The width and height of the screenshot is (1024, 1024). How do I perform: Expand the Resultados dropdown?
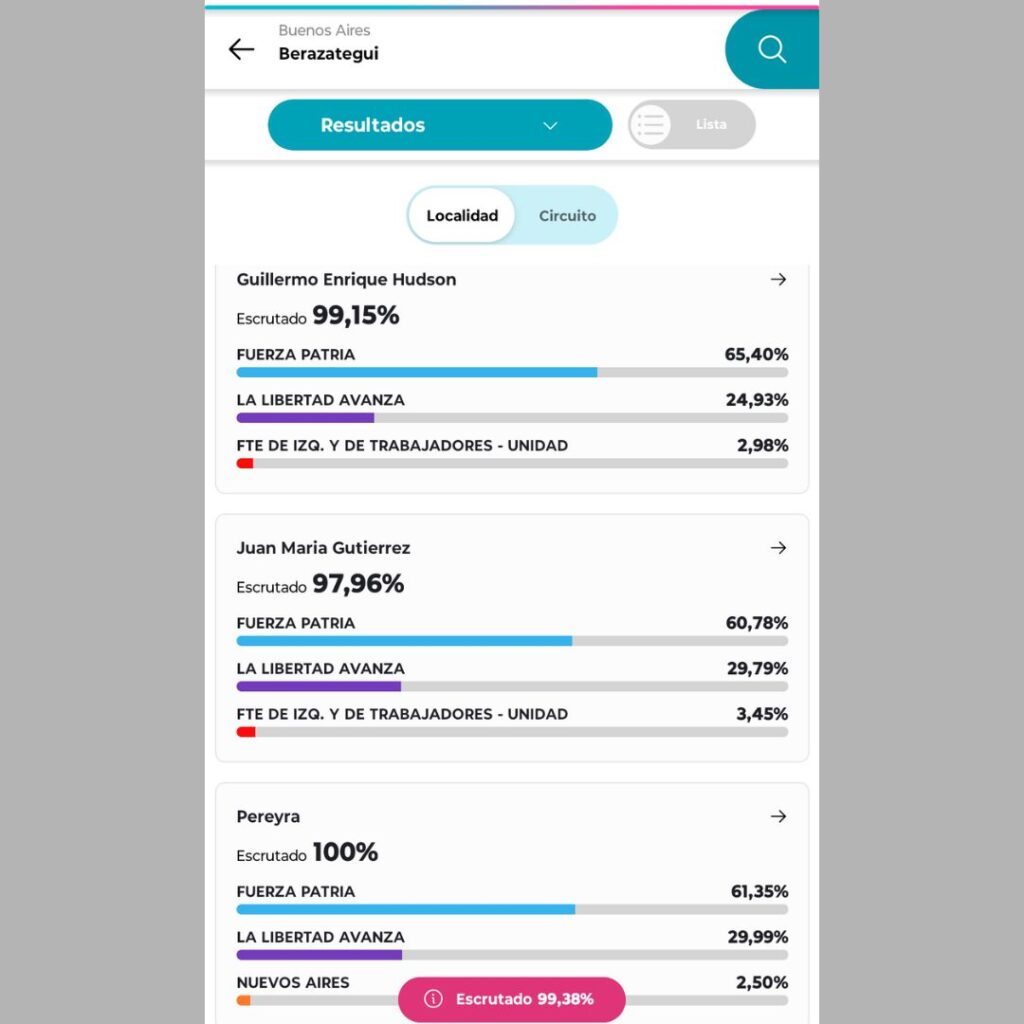point(439,125)
